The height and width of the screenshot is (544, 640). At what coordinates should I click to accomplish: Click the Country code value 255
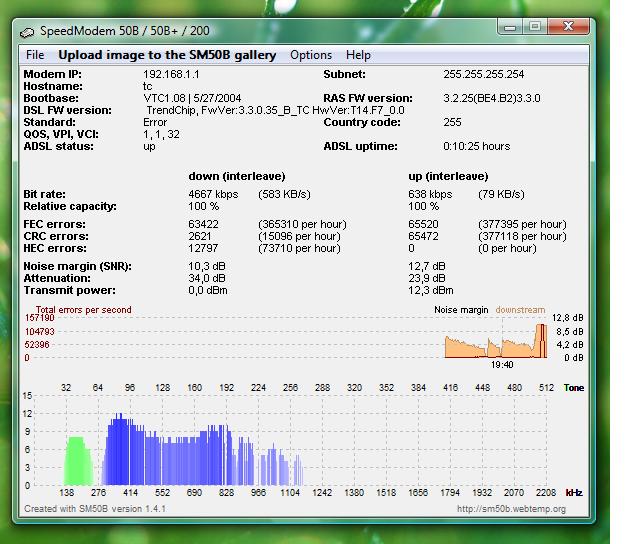[452, 122]
